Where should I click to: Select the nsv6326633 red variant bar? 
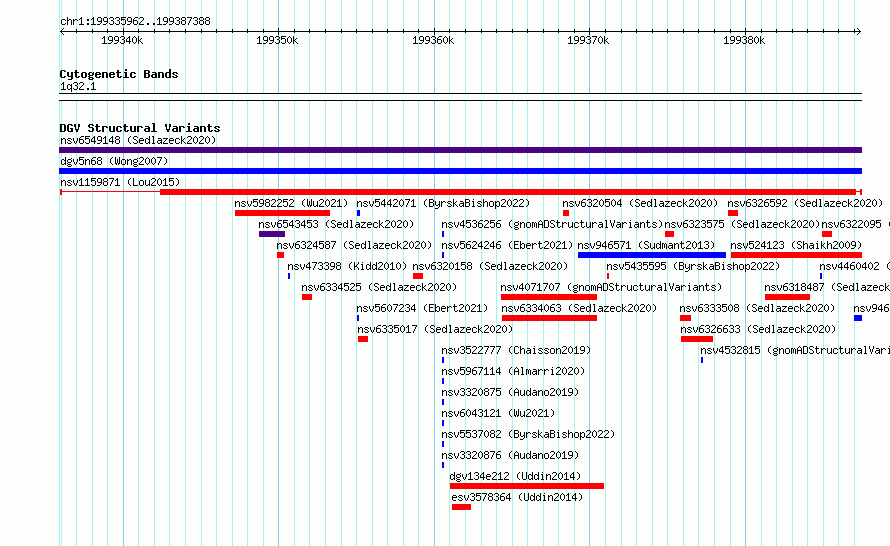pos(697,339)
